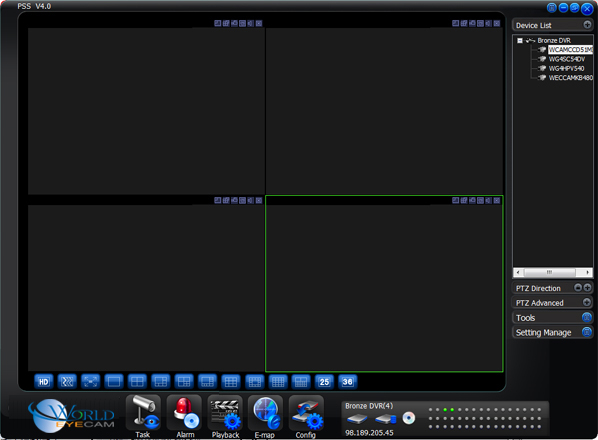Open the Setting Manage panel

click(x=552, y=332)
